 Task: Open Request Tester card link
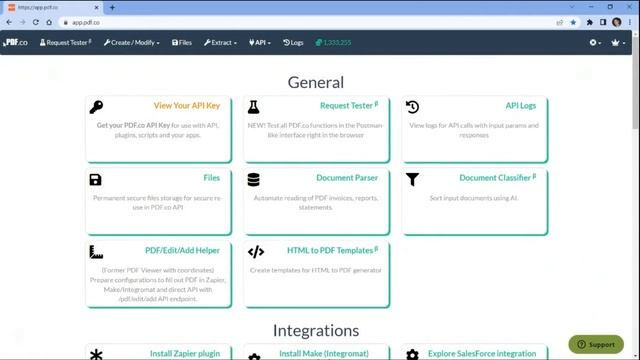coord(349,106)
